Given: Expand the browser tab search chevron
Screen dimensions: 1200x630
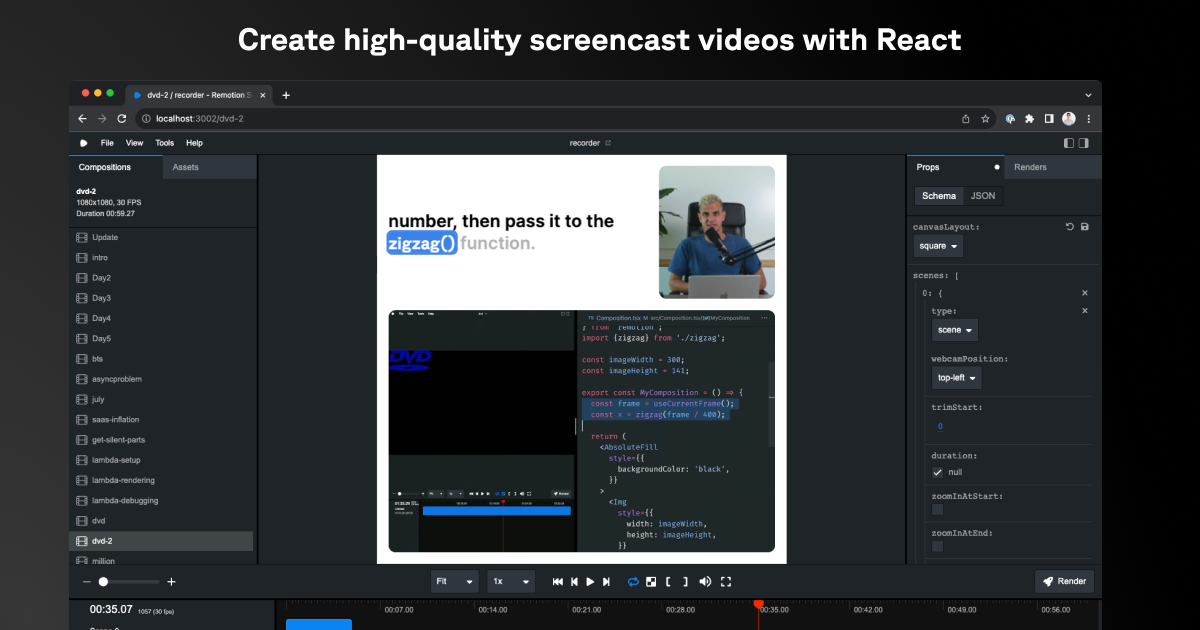Looking at the screenshot, I should coord(1088,95).
